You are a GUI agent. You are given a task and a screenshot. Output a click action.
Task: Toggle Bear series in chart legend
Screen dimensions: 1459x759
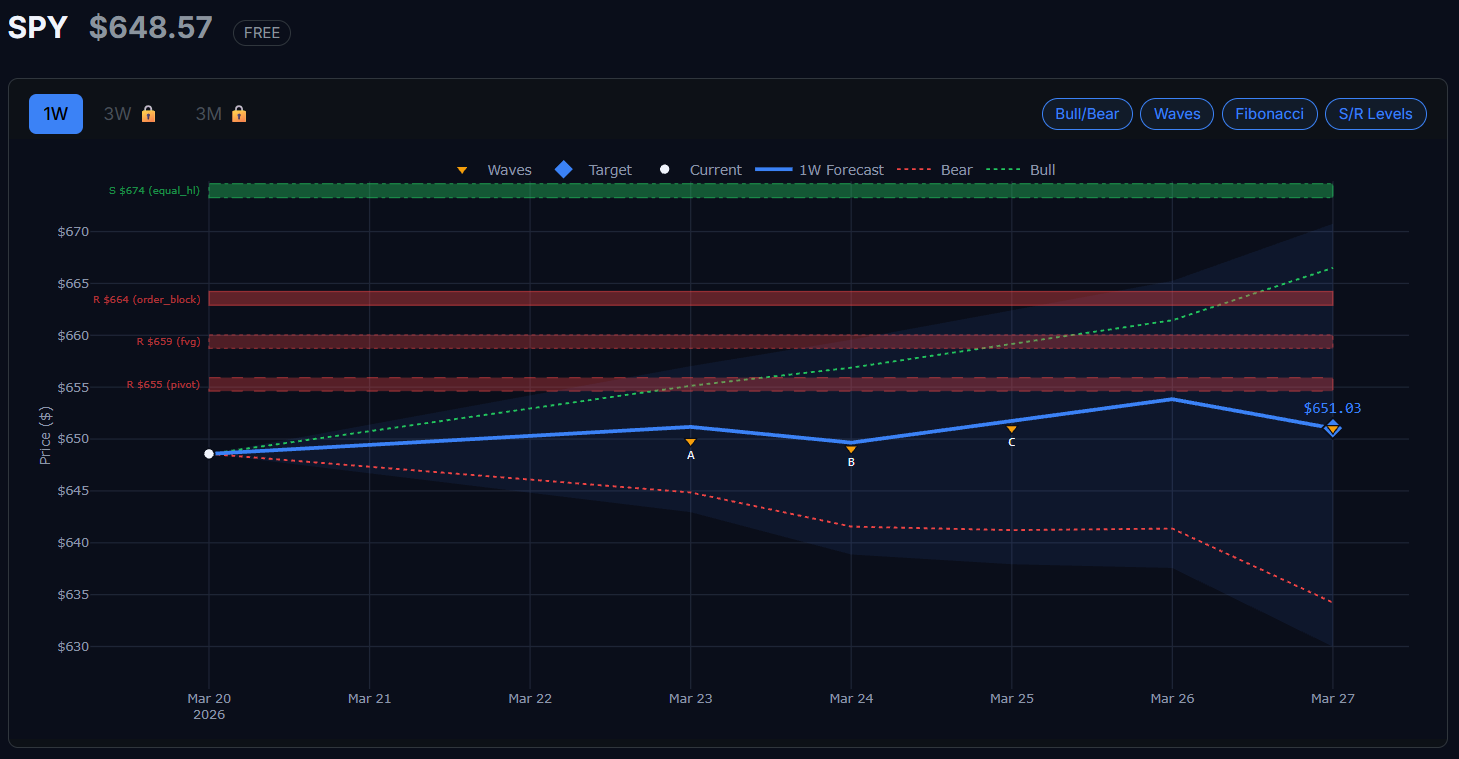point(936,170)
